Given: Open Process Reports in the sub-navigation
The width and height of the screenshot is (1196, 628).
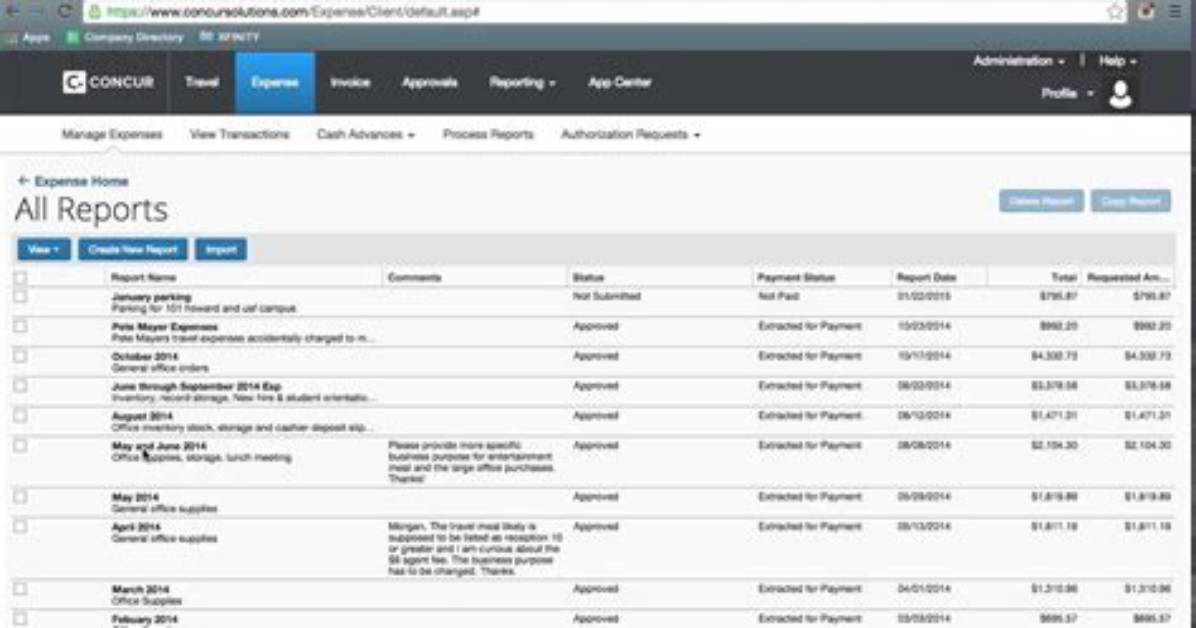Looking at the screenshot, I should [488, 134].
